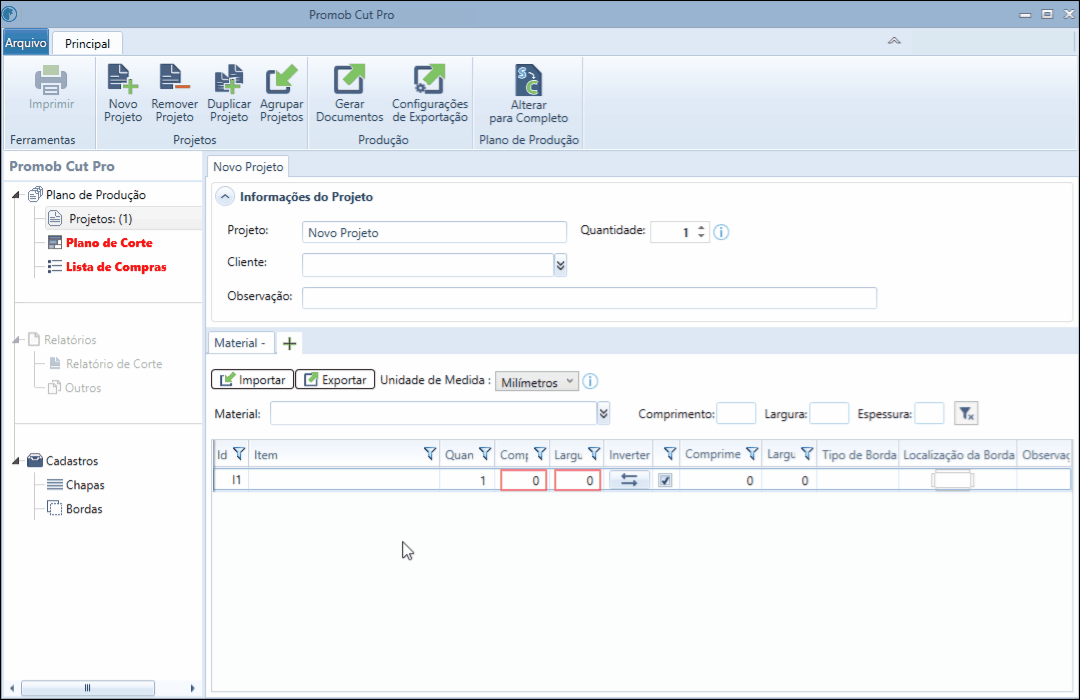Open the Unidade de Medida Milímetros dropdown
Viewport: 1080px width, 700px height.
coord(537,382)
